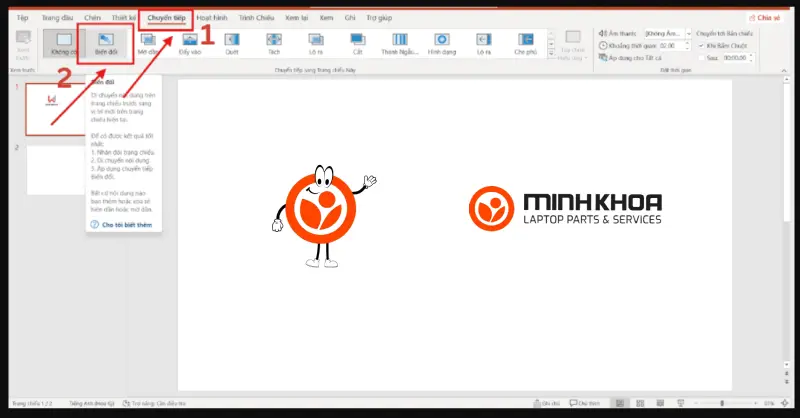800x418 pixels.
Task: Switch to the Trang đầu (Home) tab
Action: pos(57,18)
